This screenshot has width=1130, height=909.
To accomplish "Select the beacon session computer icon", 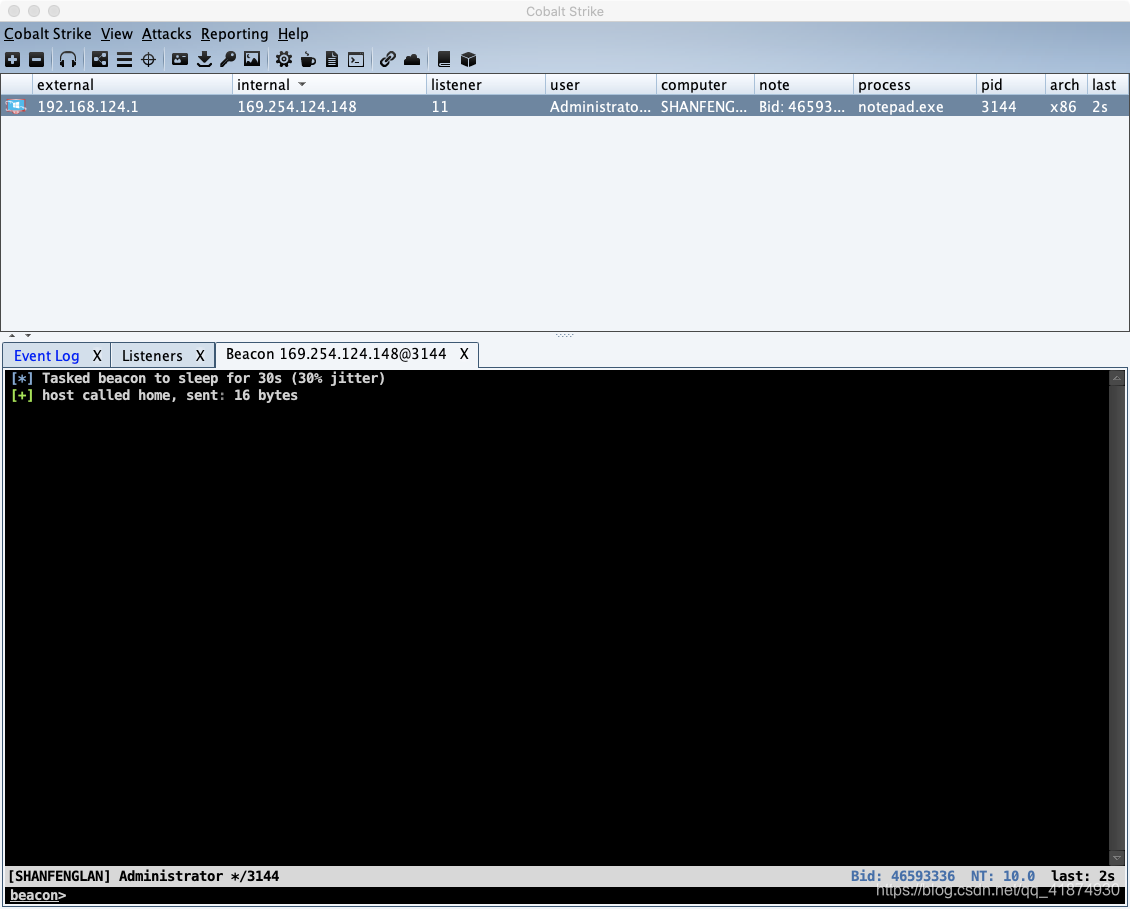I will pyautogui.click(x=16, y=107).
